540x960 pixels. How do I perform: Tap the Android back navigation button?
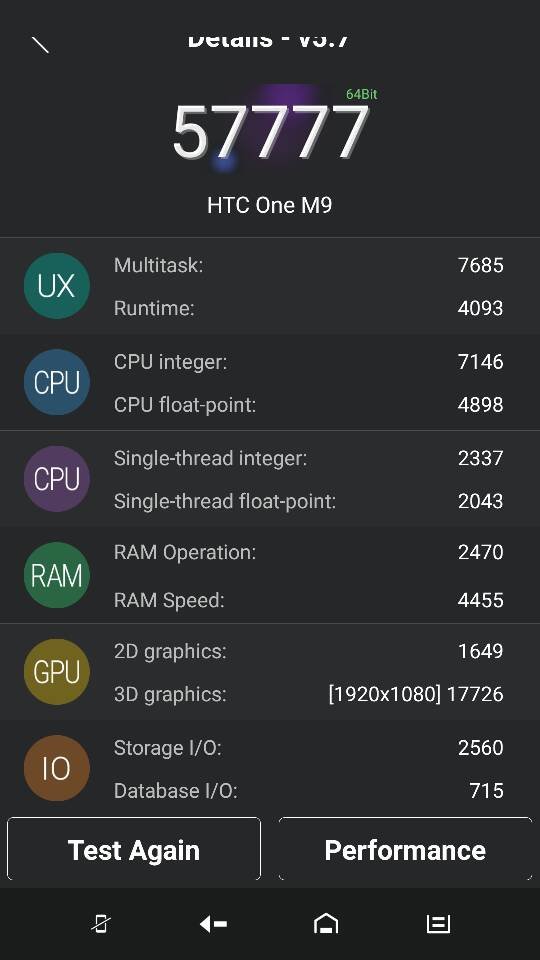[213, 924]
